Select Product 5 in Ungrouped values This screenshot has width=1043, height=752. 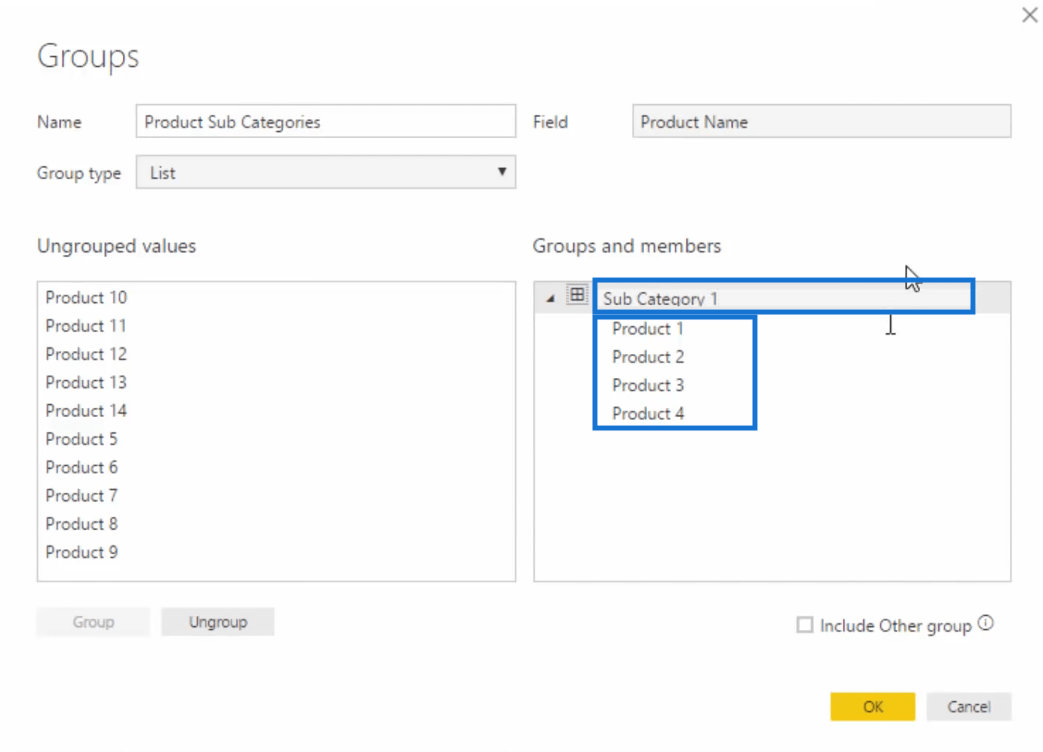[81, 439]
